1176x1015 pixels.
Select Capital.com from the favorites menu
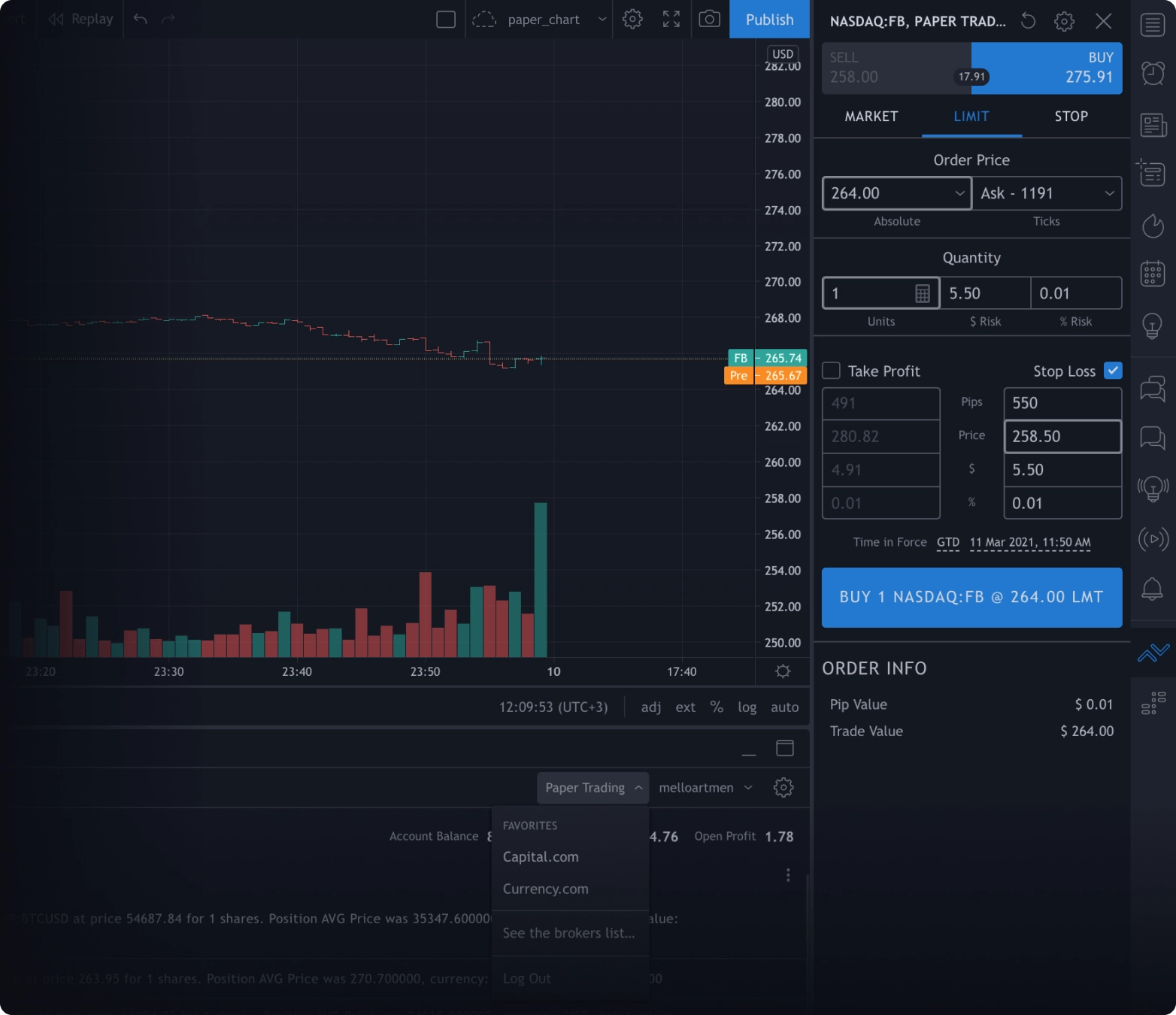point(540,856)
